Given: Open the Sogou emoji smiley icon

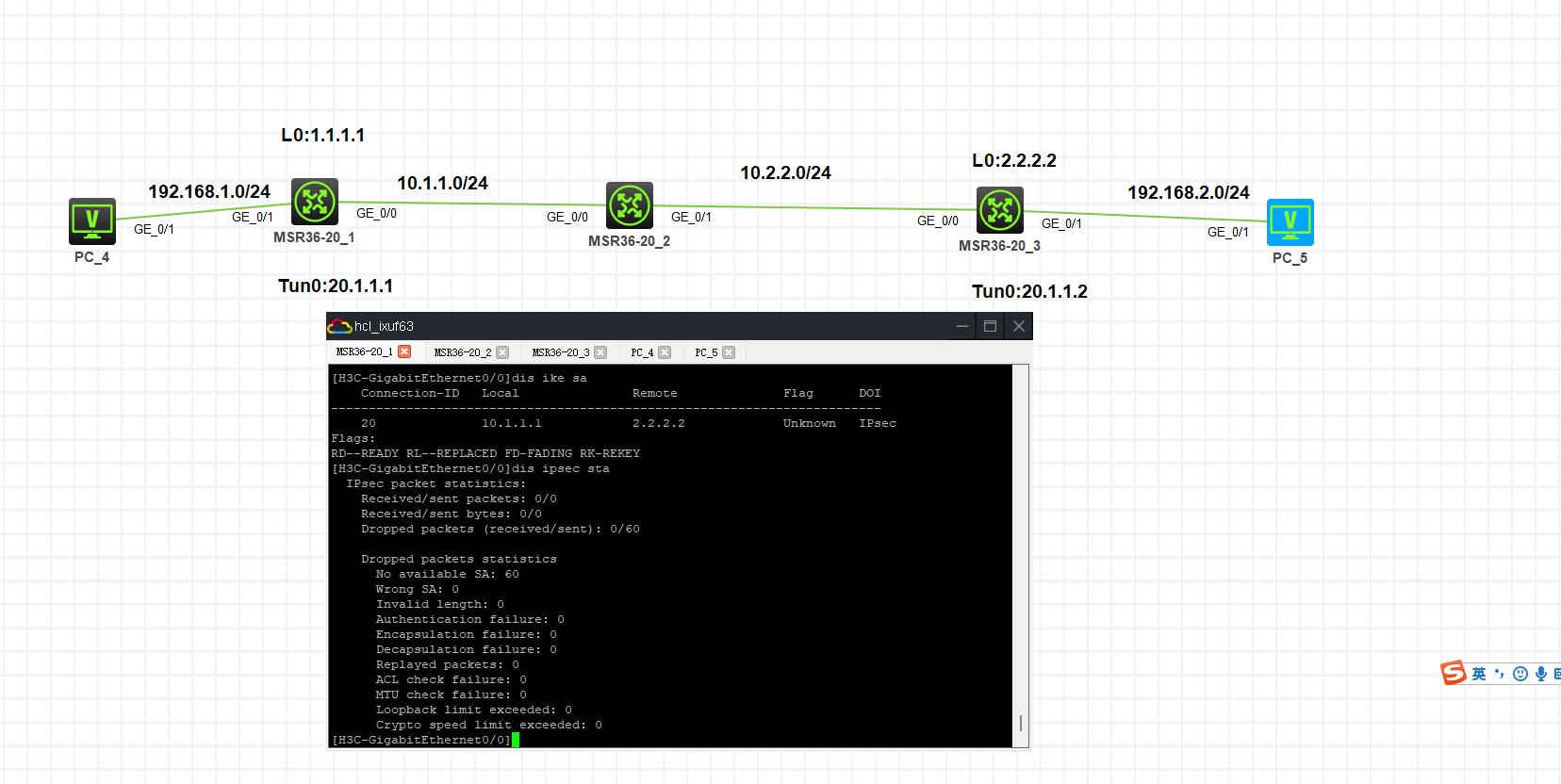Looking at the screenshot, I should [x=1520, y=674].
